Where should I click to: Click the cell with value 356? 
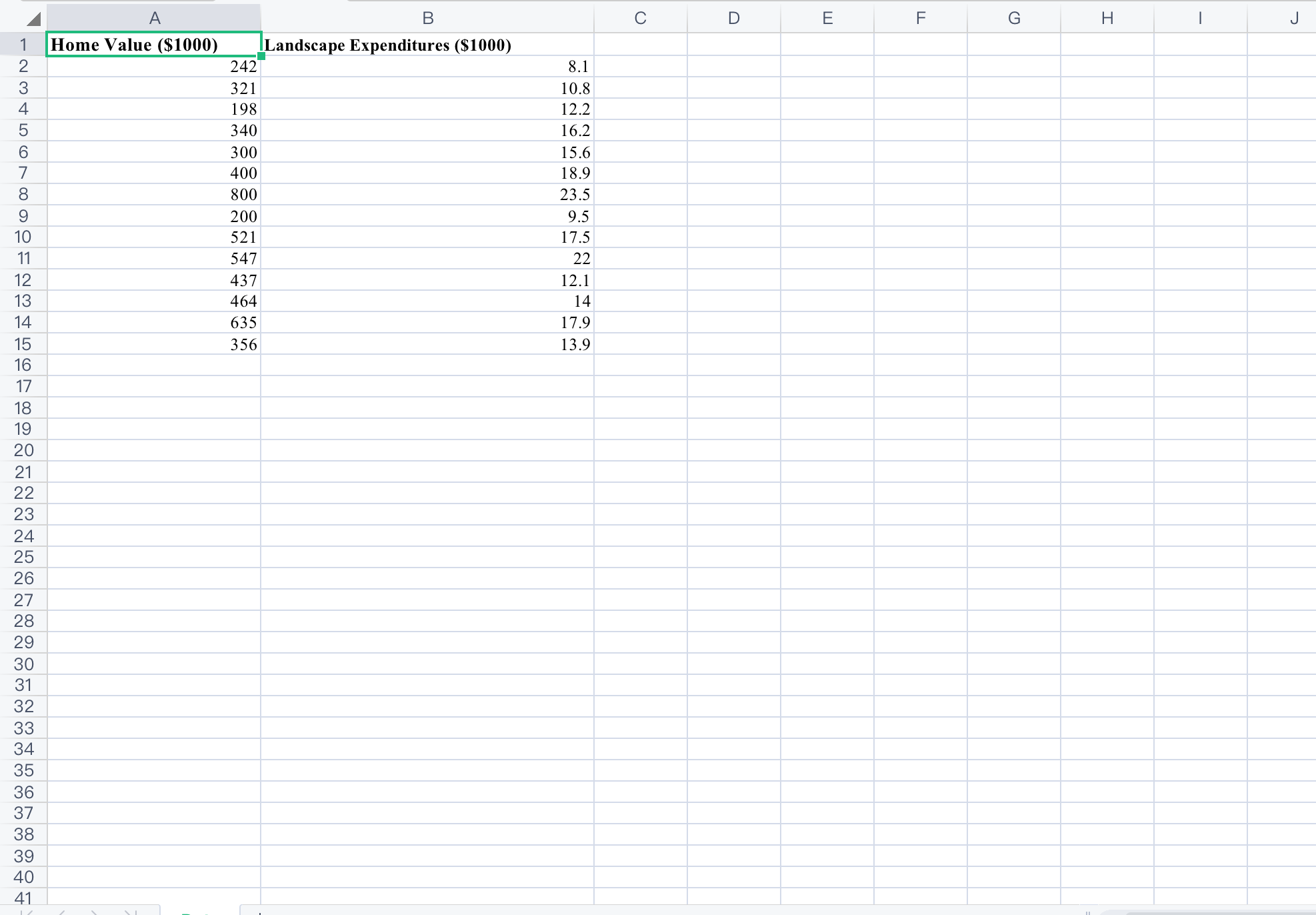154,344
